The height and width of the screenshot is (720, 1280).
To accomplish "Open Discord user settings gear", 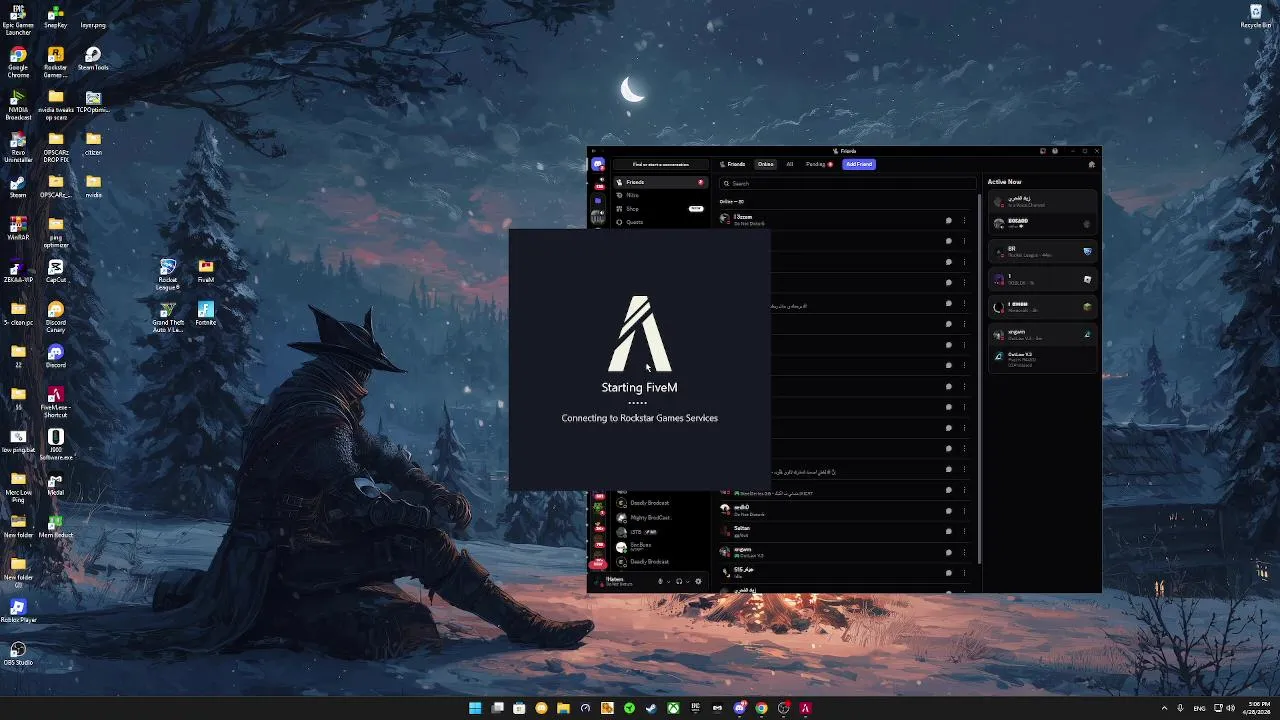I will [x=698, y=581].
